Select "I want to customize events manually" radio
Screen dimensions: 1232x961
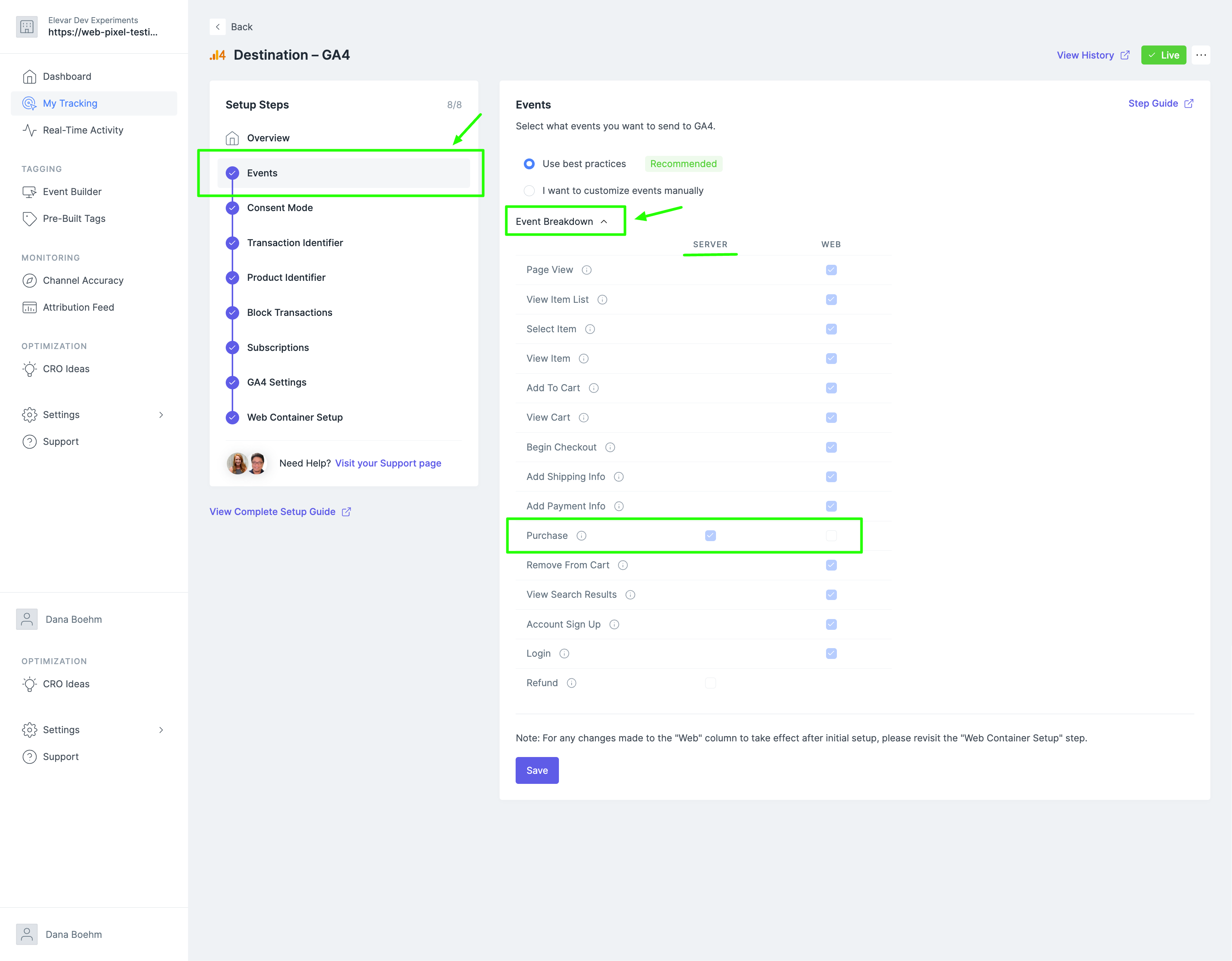pos(529,191)
